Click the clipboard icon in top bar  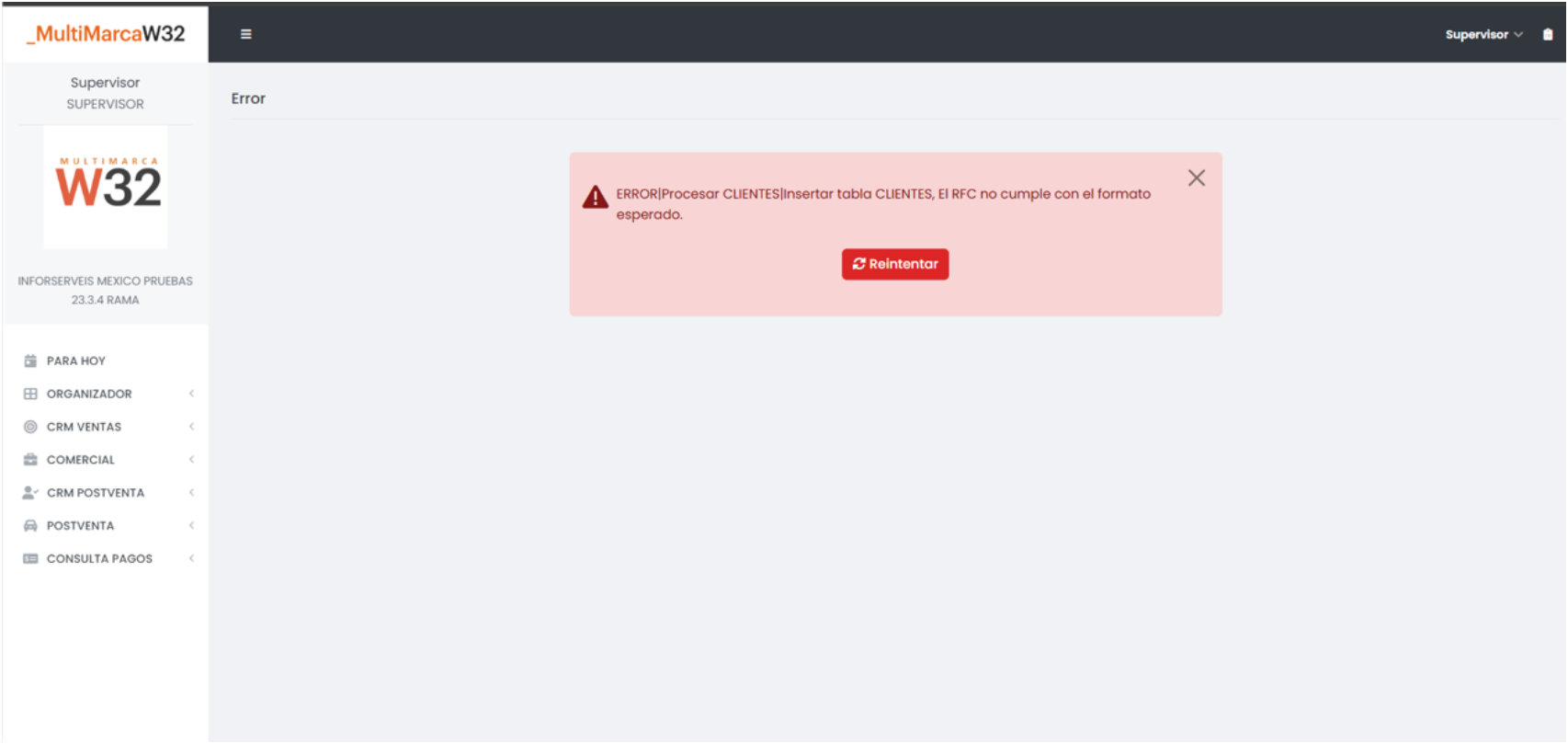pos(1548,34)
